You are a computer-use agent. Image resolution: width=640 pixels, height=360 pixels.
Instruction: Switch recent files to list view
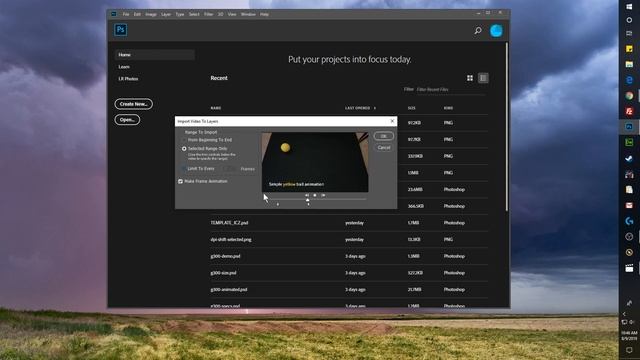tap(483, 78)
